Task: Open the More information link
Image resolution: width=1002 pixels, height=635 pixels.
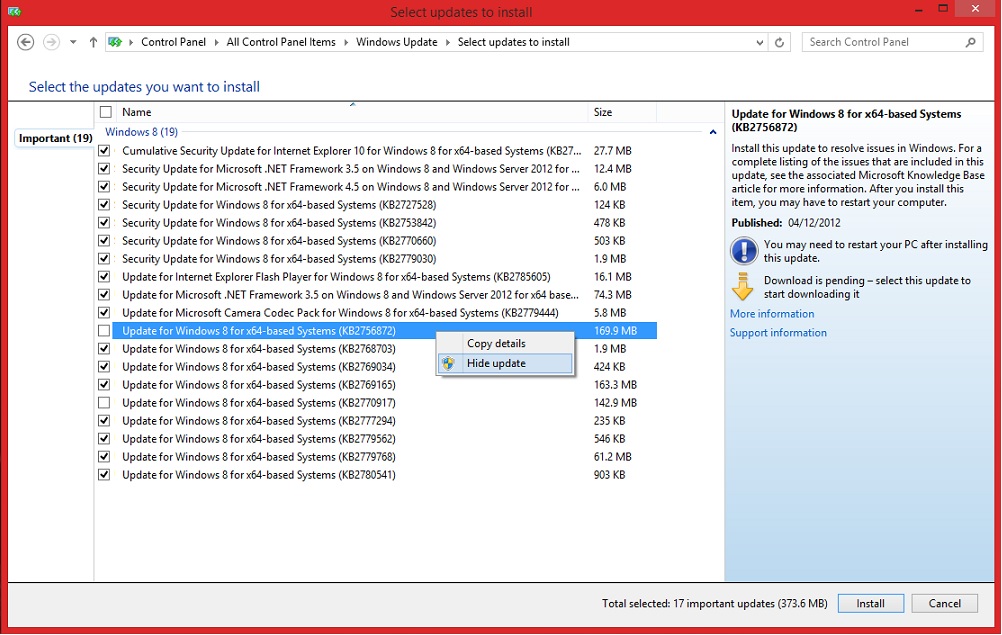Action: (772, 314)
